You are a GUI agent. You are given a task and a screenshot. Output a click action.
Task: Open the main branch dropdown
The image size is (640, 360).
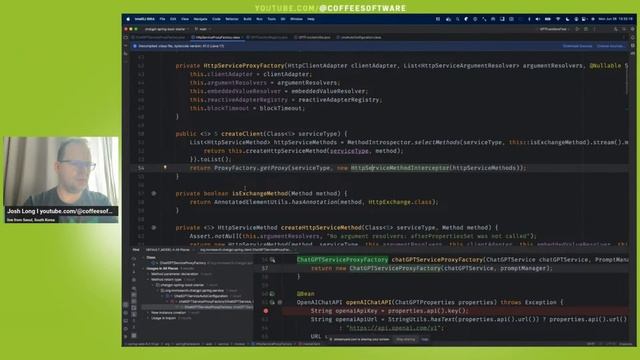point(203,29)
